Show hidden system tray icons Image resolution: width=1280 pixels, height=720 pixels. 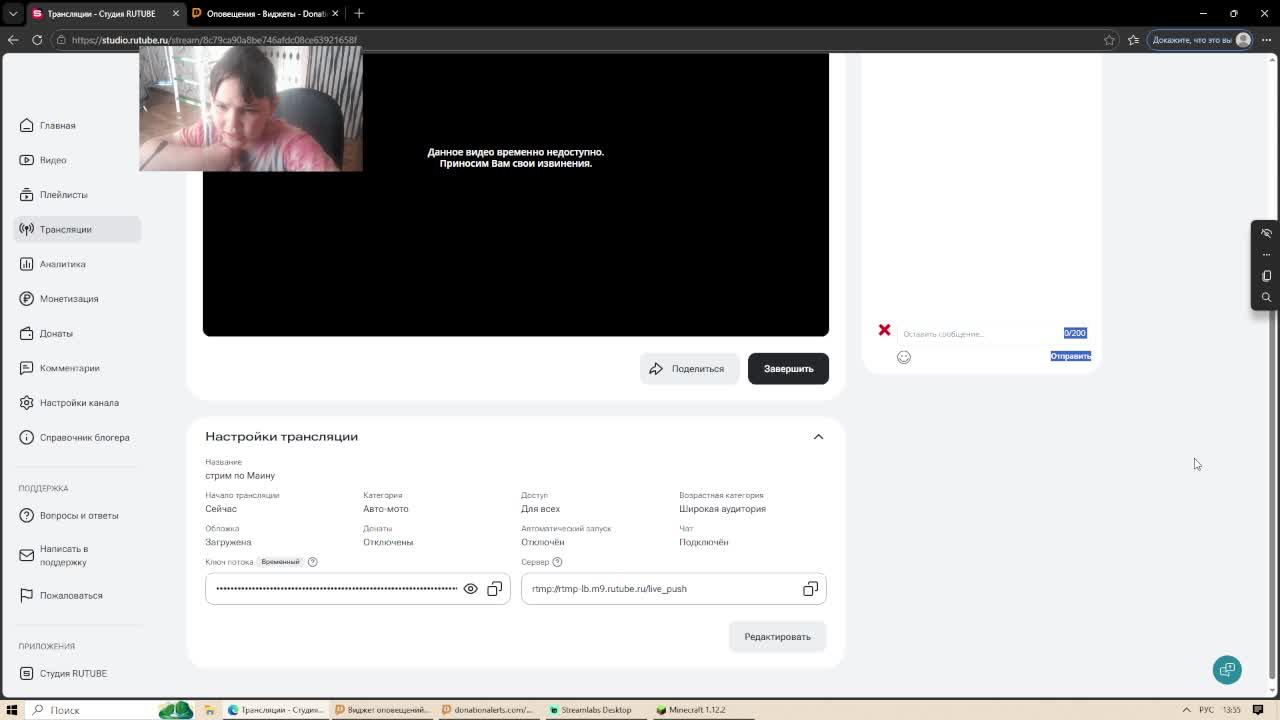tap(1187, 710)
